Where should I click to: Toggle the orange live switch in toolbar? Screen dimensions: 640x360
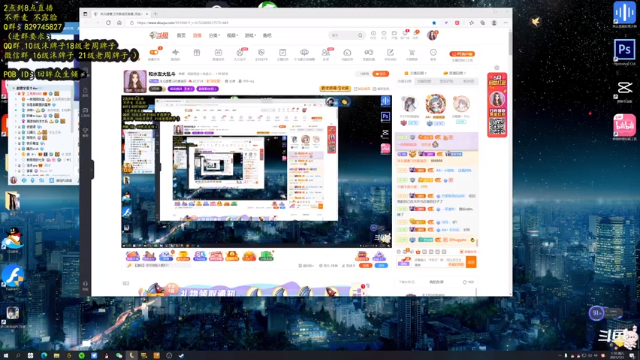tap(154, 52)
